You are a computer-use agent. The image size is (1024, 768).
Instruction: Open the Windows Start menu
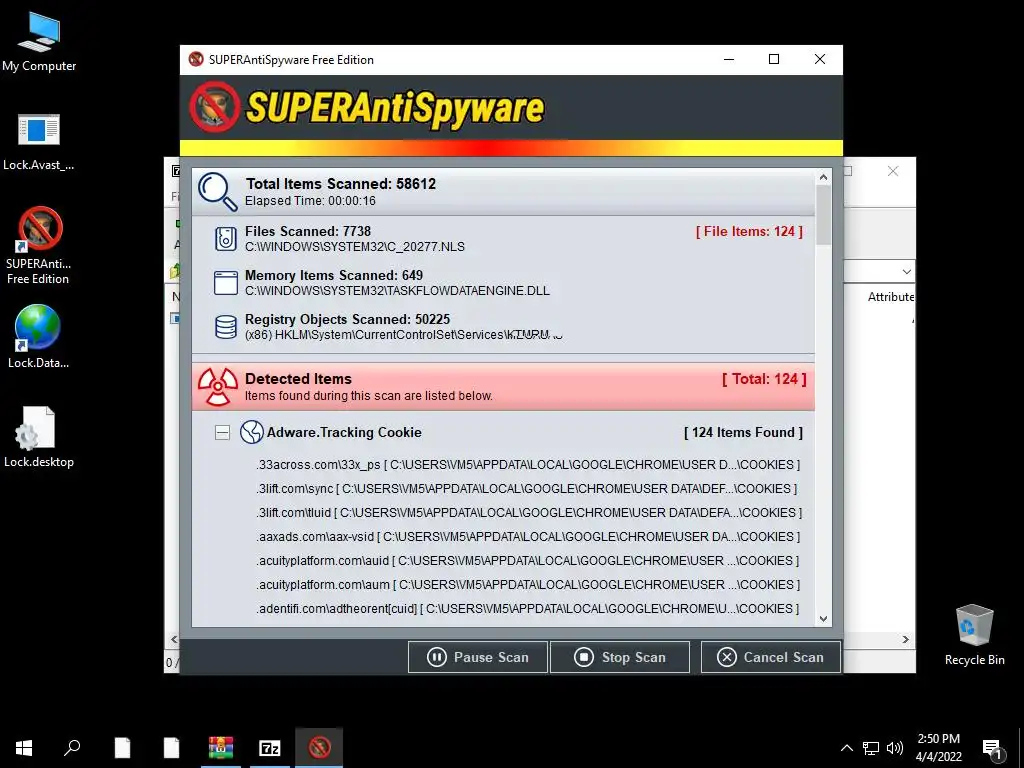click(x=24, y=748)
